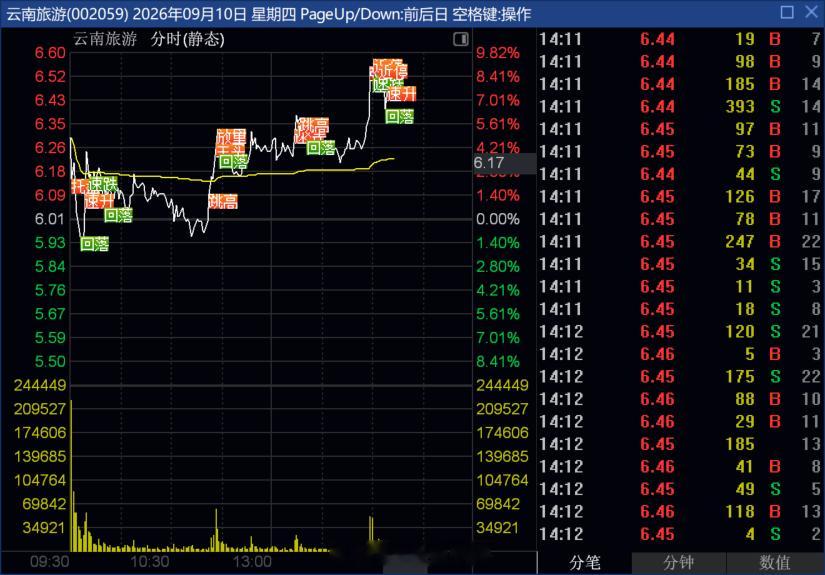Select the tick row with 44 S
Viewport: 825px width, 575px height.
[x=680, y=174]
